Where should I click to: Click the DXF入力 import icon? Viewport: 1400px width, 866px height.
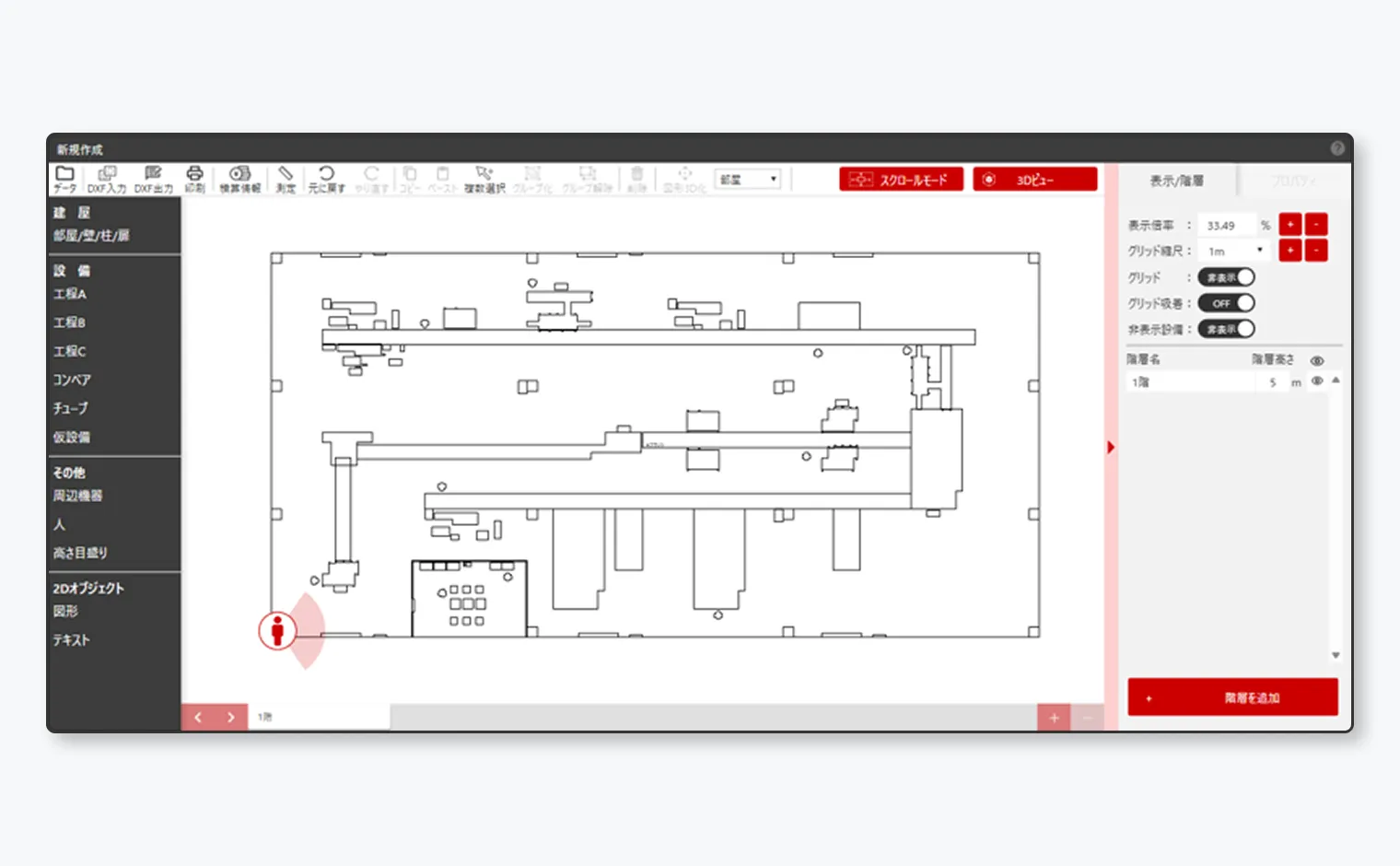pyautogui.click(x=107, y=179)
